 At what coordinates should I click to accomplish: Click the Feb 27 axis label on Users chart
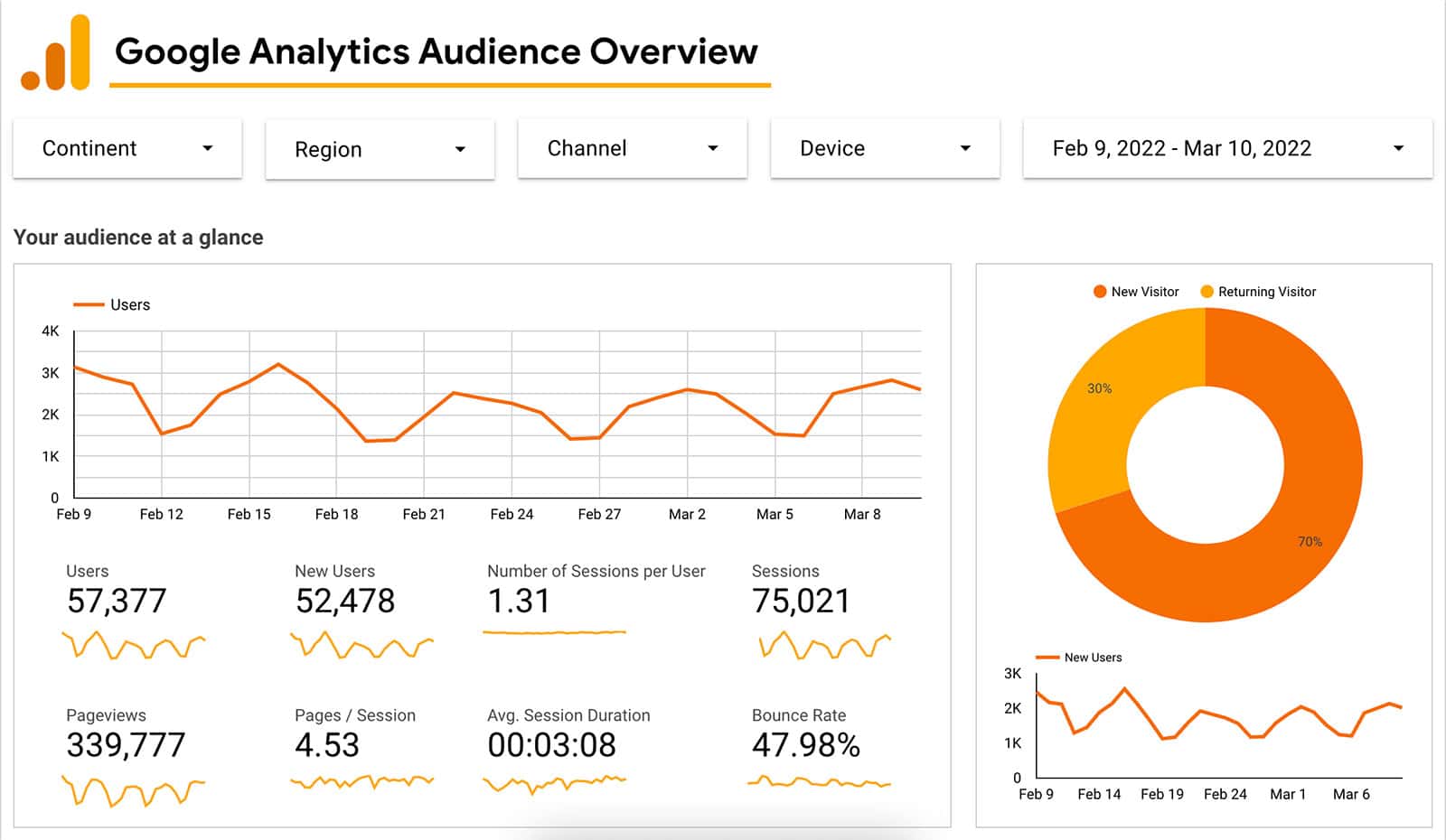[600, 514]
